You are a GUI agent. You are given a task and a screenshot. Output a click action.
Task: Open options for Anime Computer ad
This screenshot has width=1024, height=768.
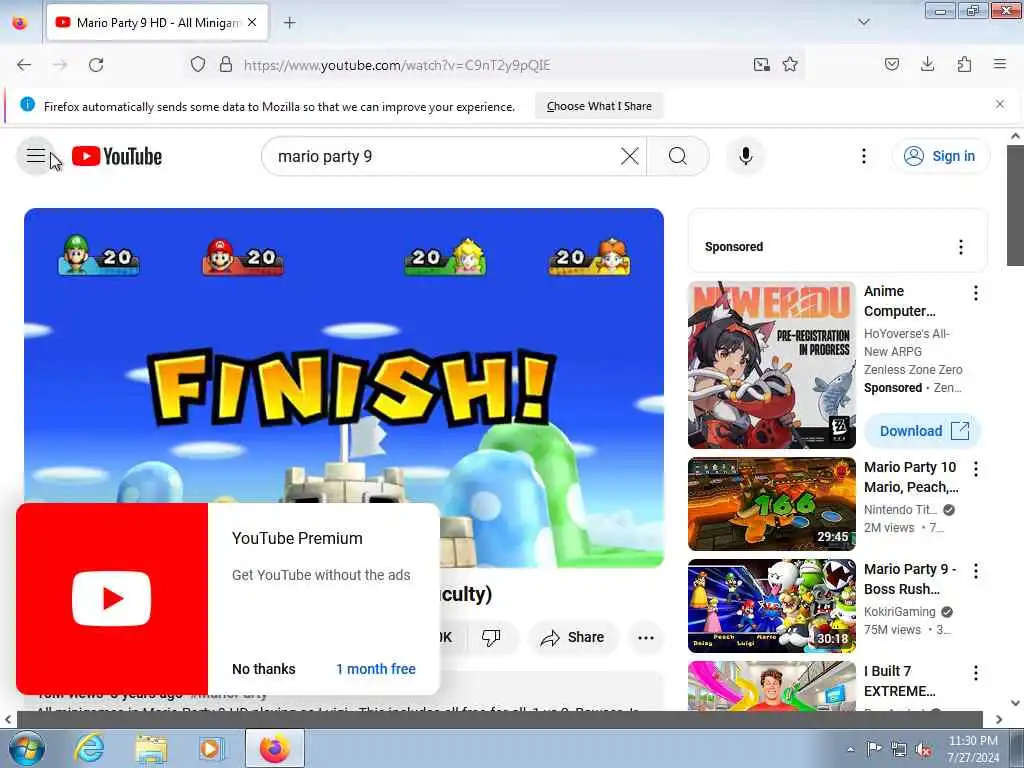pos(975,293)
